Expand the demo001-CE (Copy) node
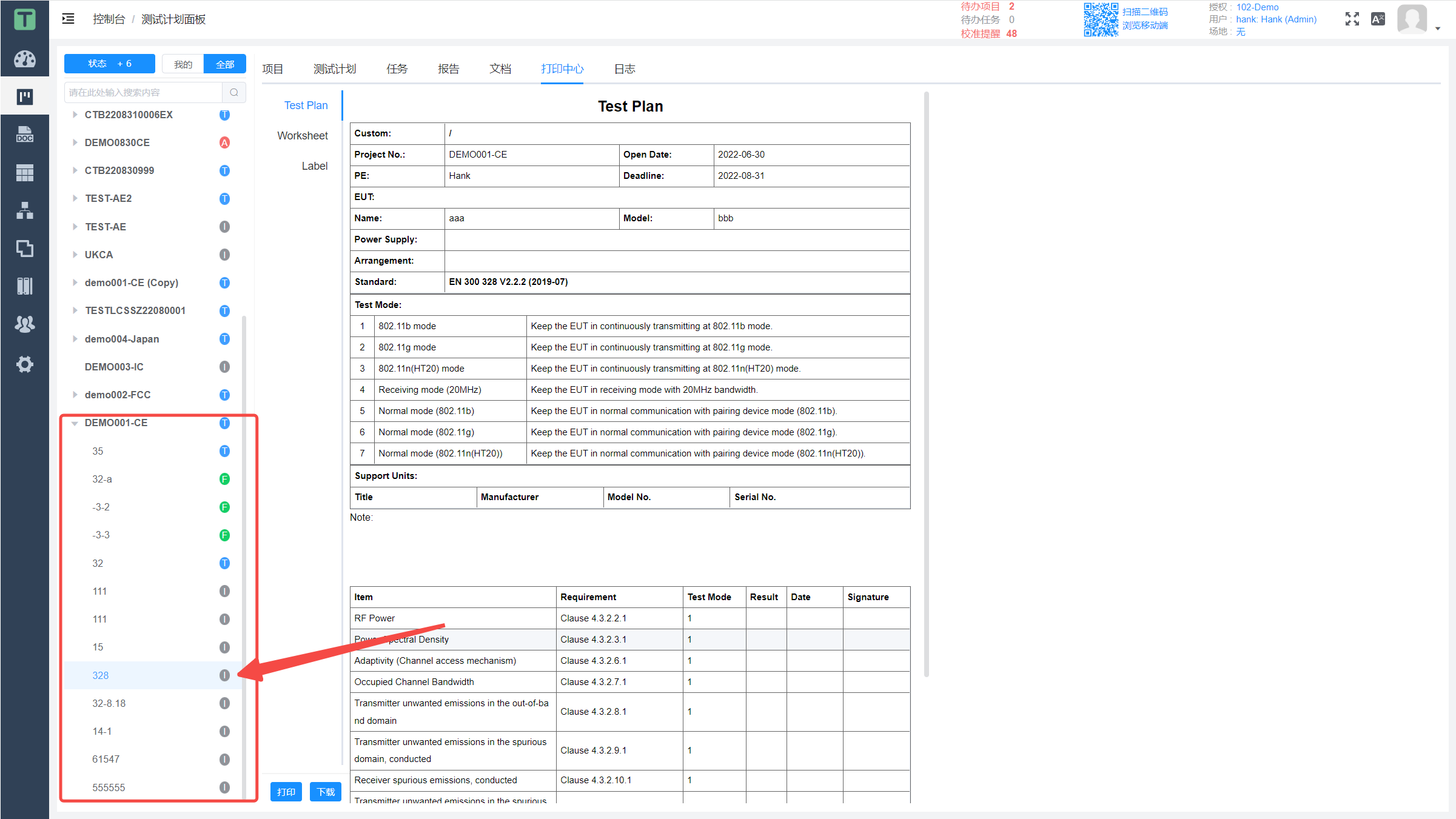1456x819 pixels. click(x=75, y=282)
